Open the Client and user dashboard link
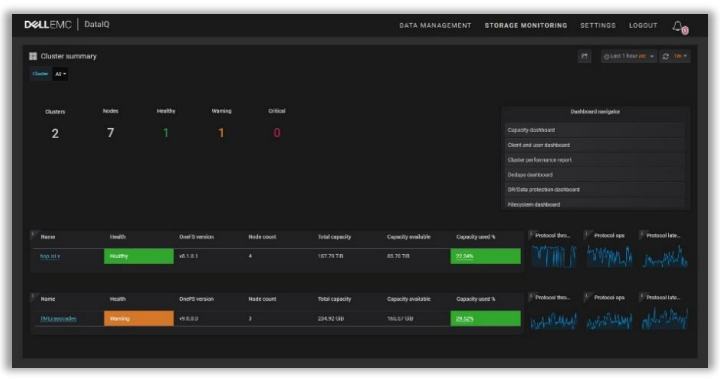 [595, 145]
